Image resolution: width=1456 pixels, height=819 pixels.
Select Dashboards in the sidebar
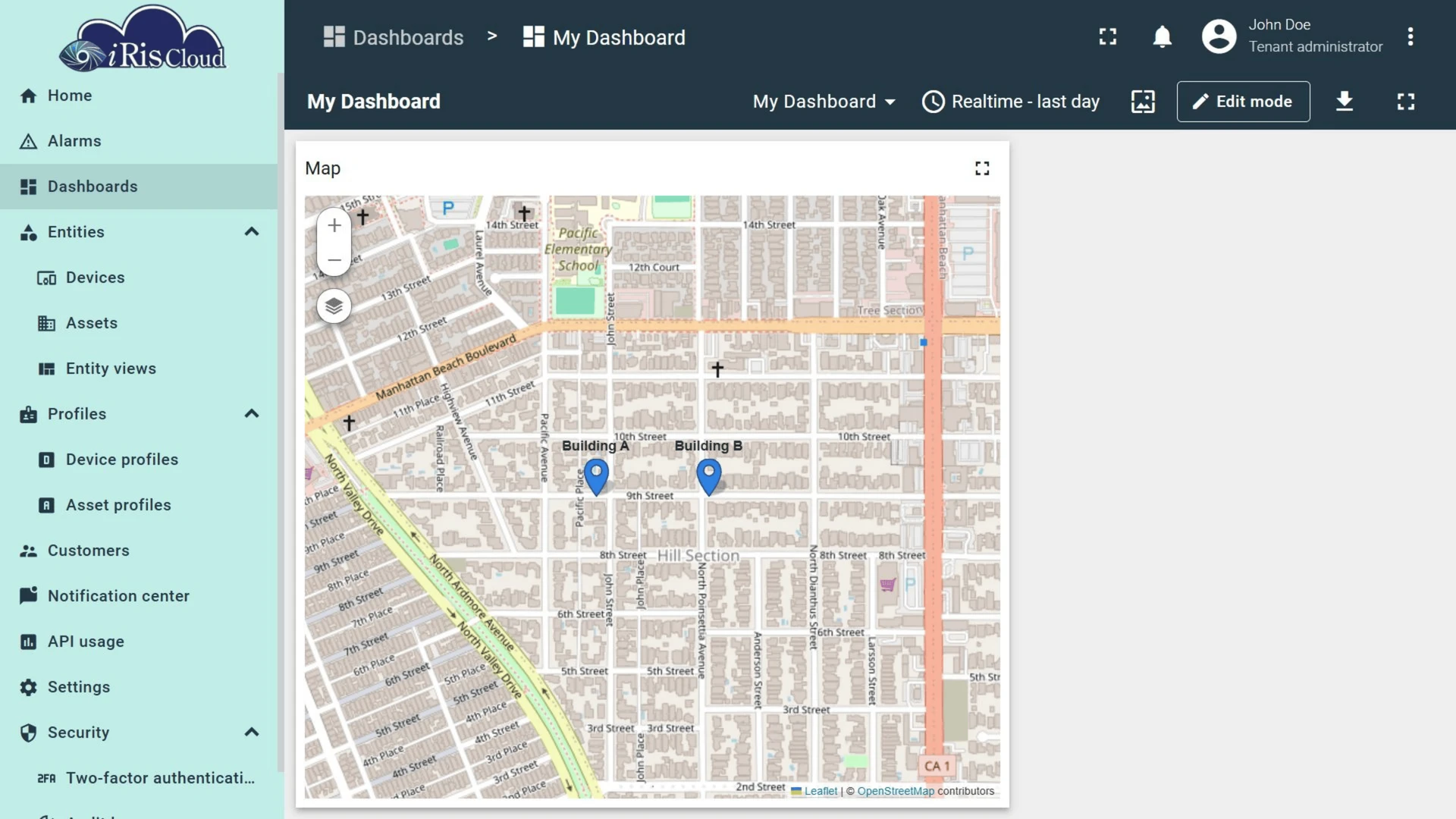tap(139, 187)
